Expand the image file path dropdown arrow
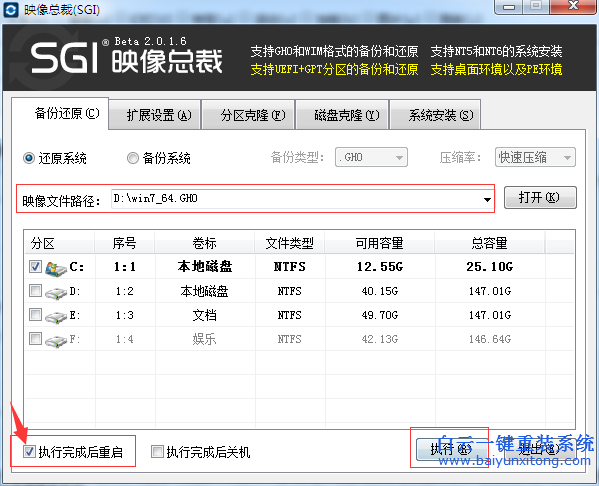 pyautogui.click(x=487, y=199)
